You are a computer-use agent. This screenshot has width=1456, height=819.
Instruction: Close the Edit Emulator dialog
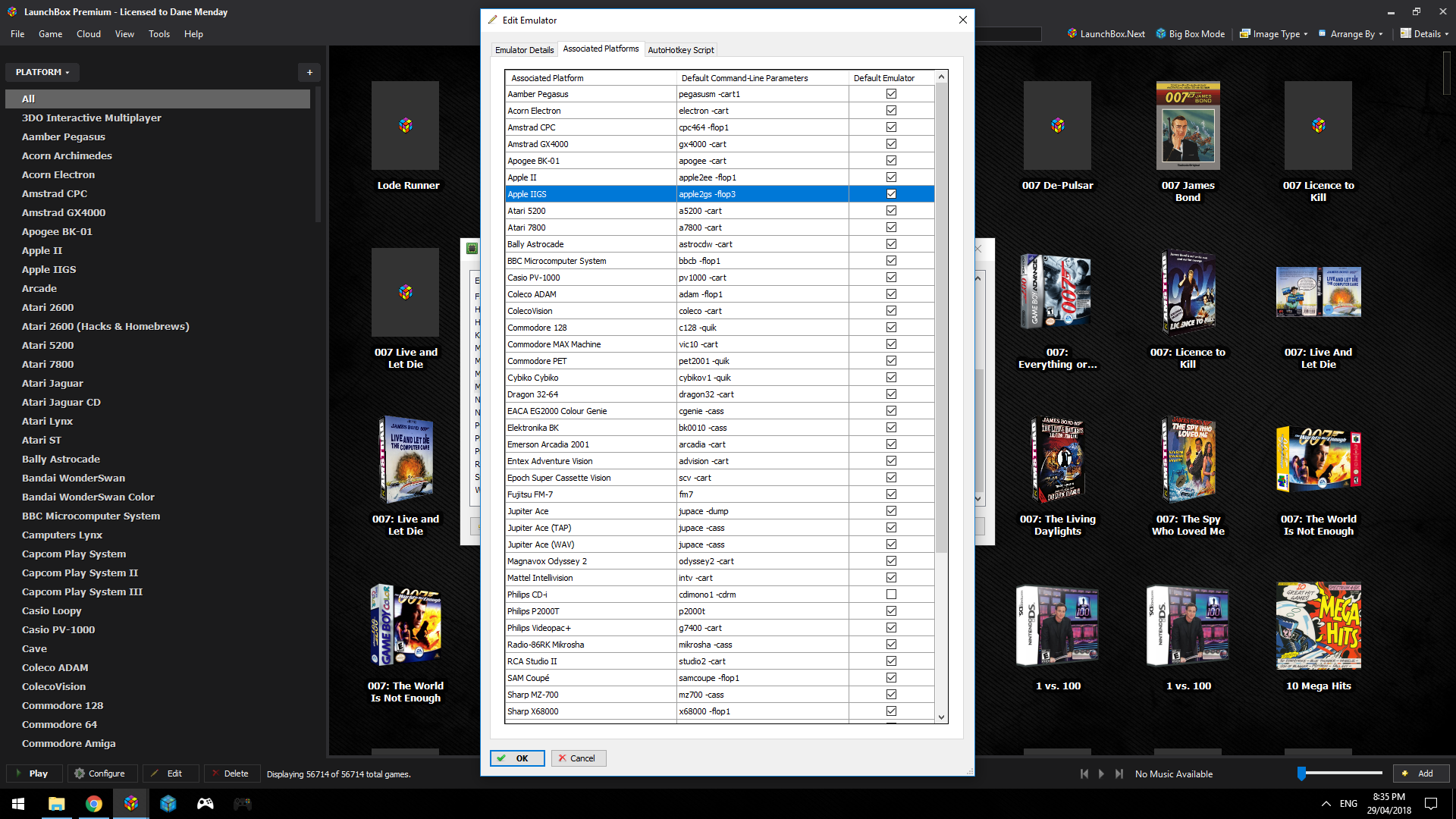click(962, 20)
